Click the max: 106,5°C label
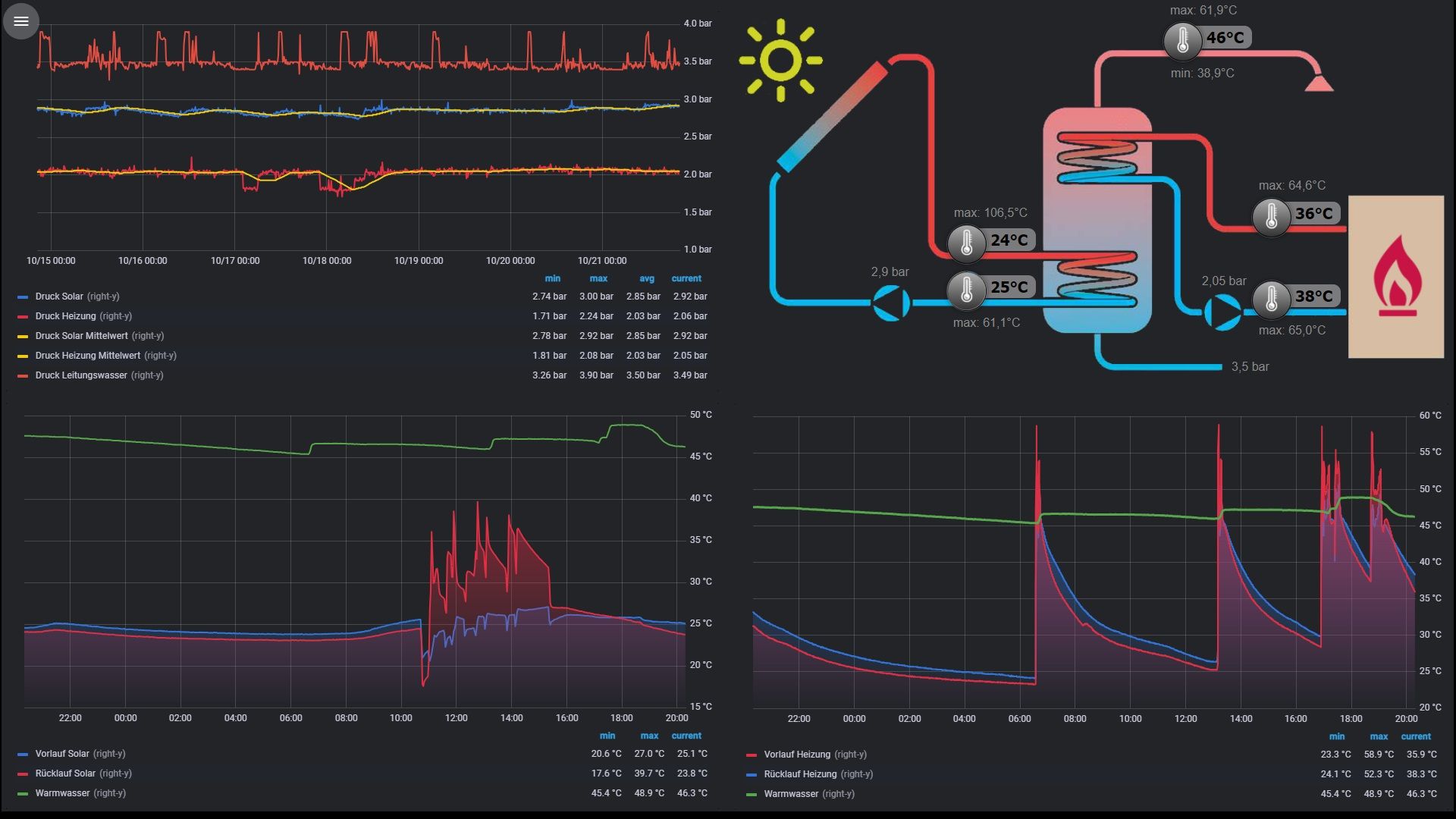Image resolution: width=1456 pixels, height=819 pixels. point(990,212)
